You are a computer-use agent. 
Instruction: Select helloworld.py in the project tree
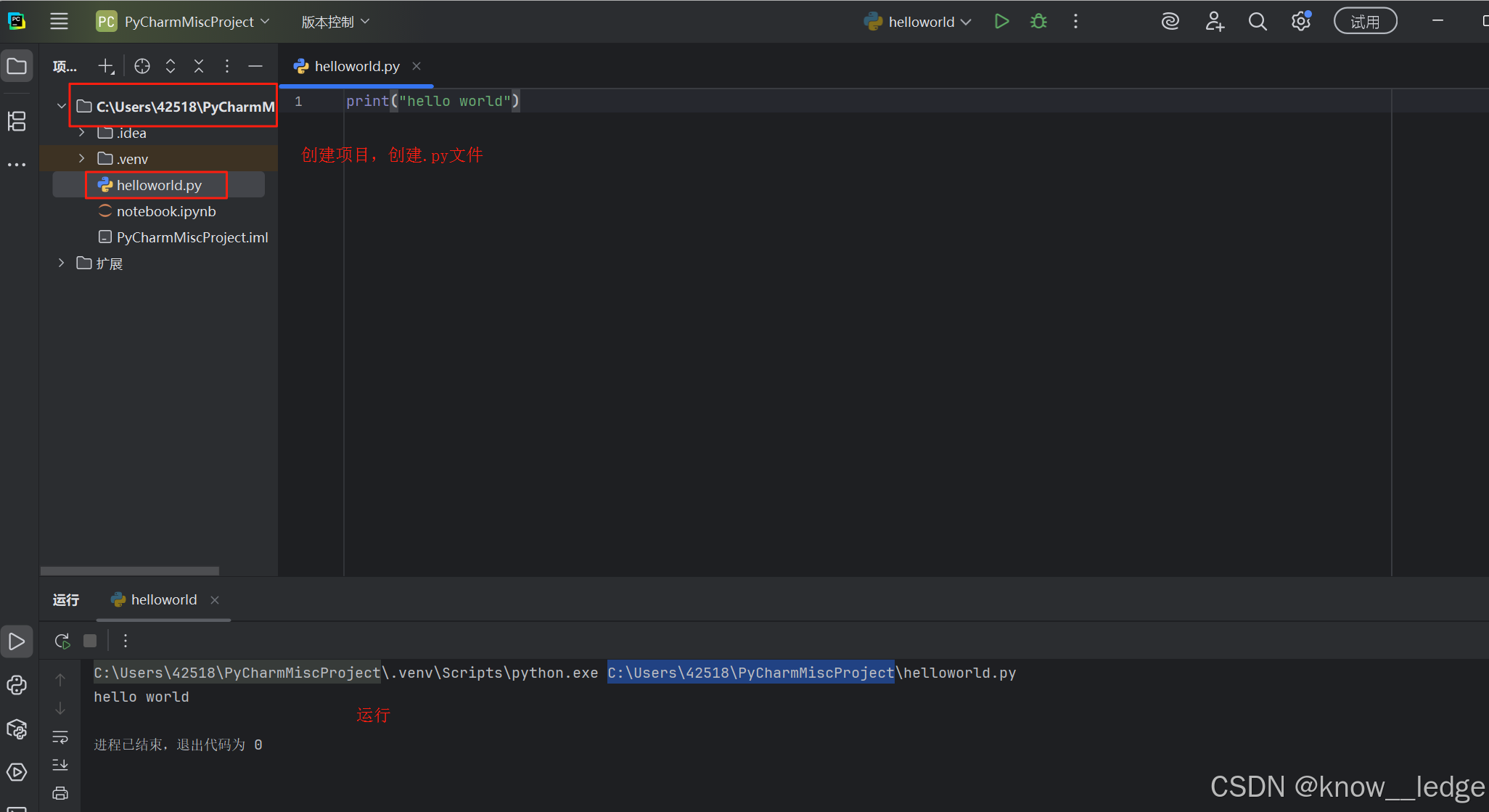coord(159,185)
